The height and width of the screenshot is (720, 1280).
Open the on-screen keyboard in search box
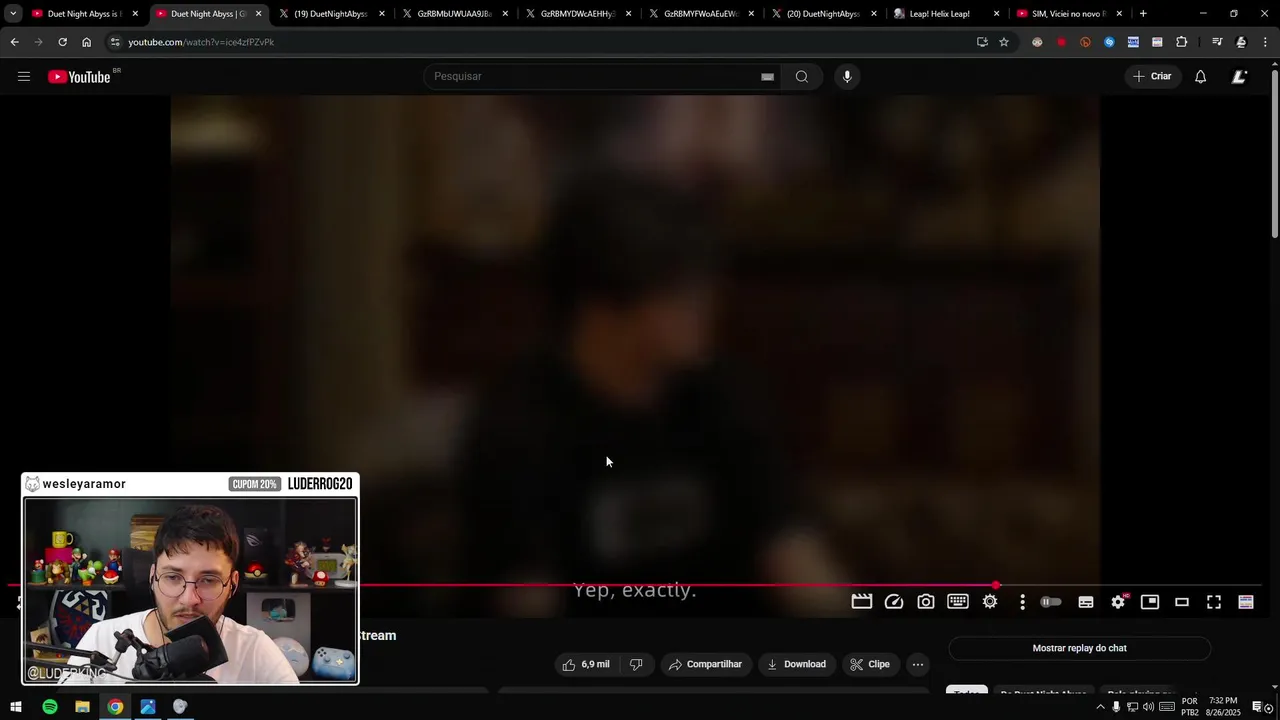[x=767, y=77]
